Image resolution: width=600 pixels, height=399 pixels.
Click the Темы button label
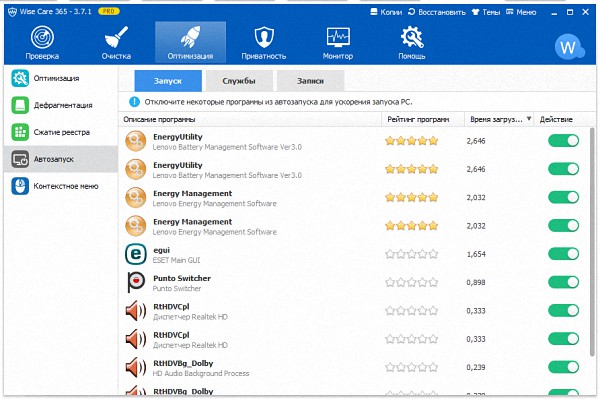491,12
